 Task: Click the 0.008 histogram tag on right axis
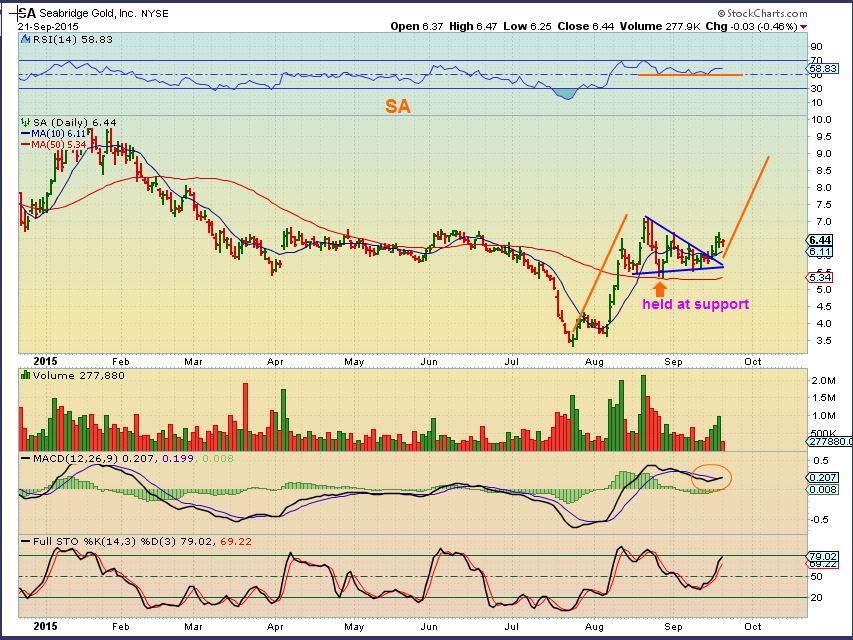pos(823,489)
